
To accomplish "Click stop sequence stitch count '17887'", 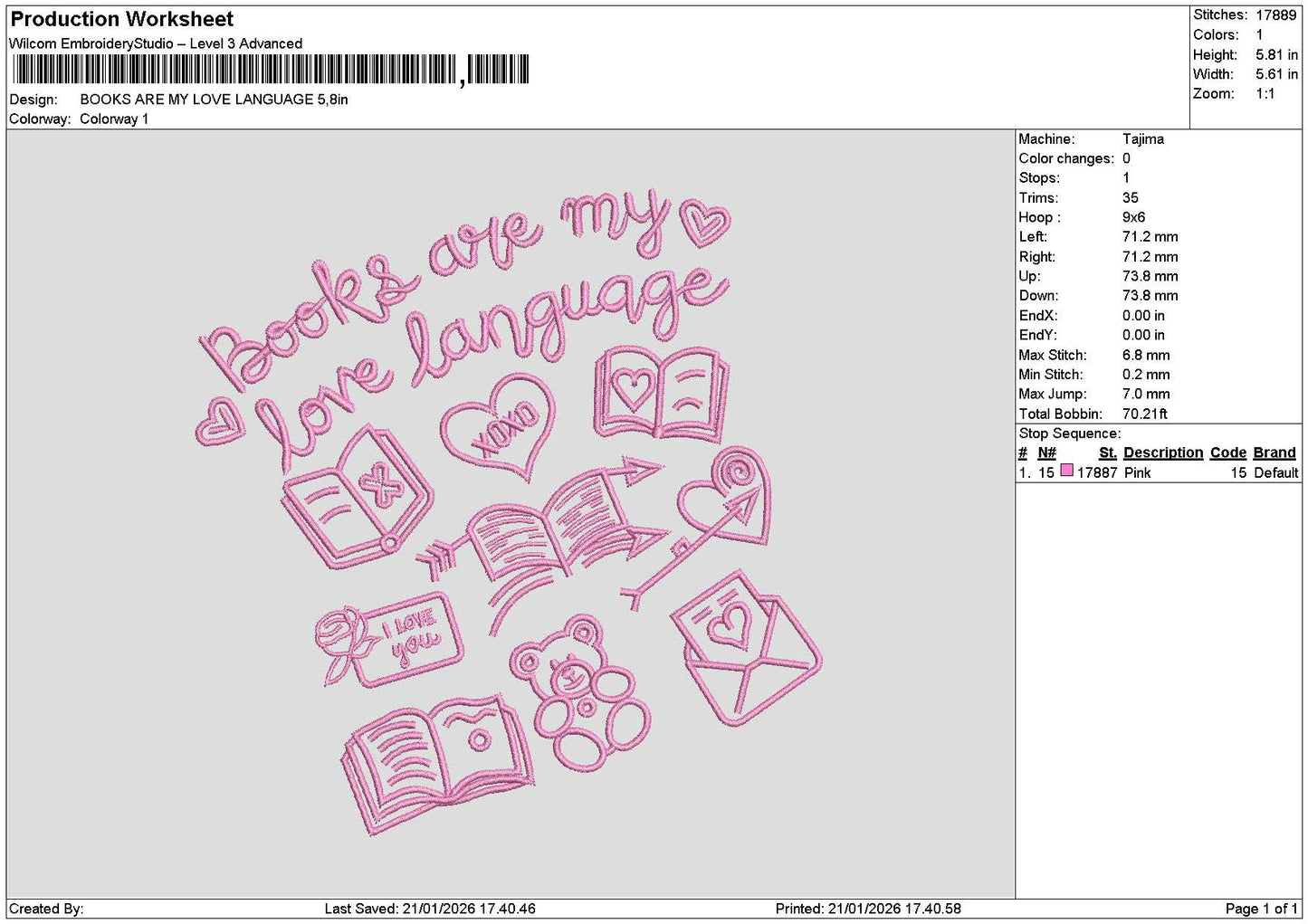I will pyautogui.click(x=1097, y=473).
